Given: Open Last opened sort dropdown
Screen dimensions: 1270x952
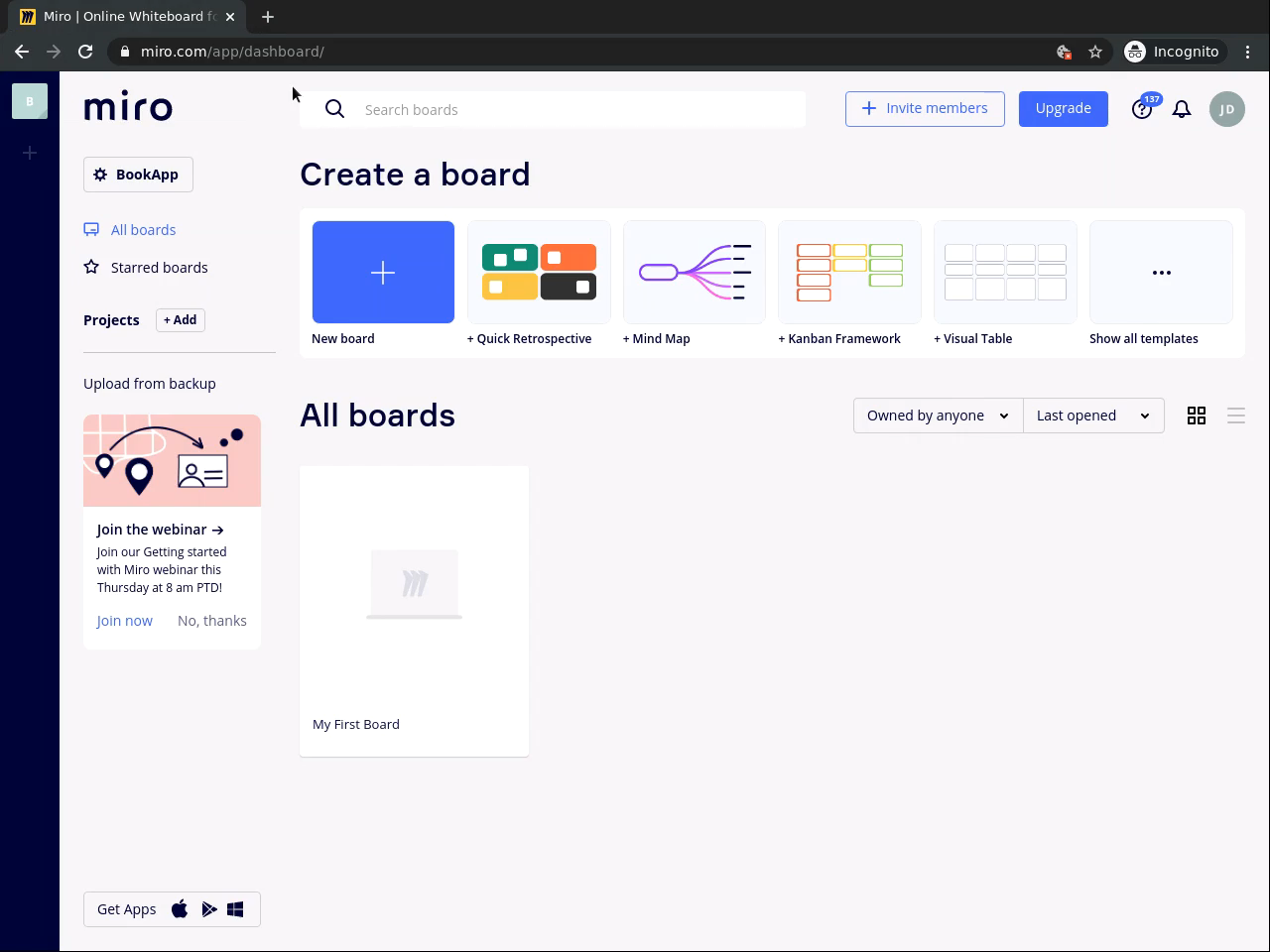Looking at the screenshot, I should coord(1093,416).
